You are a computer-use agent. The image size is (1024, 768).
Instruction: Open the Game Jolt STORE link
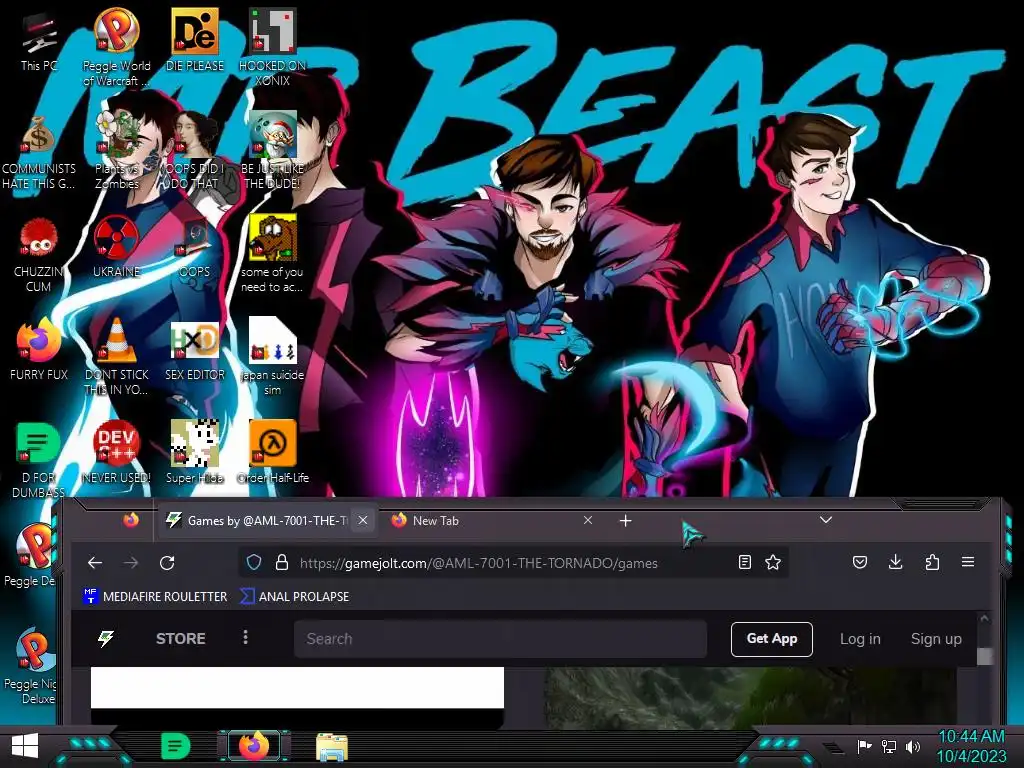[x=180, y=639]
